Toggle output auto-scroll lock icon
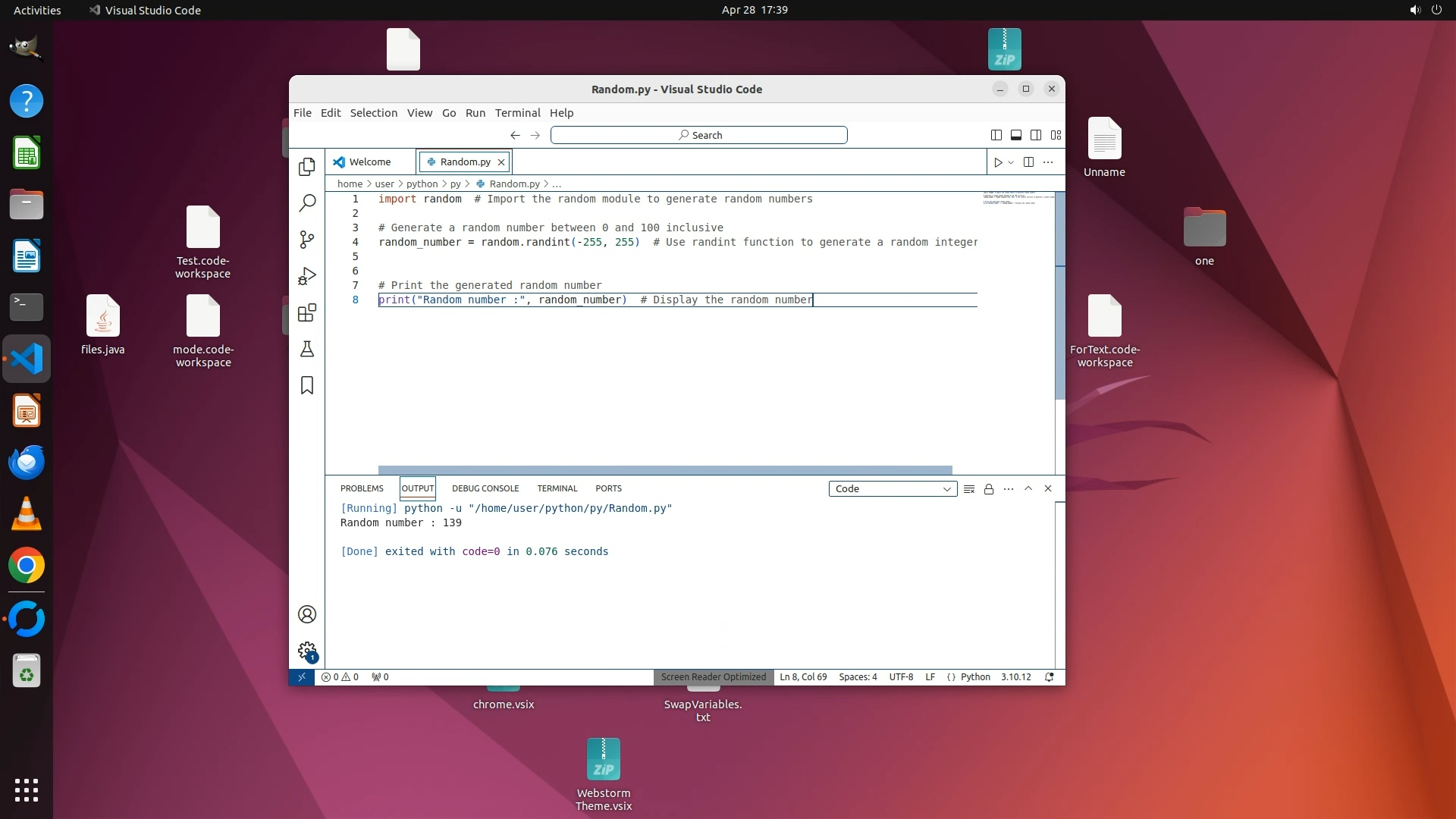The height and width of the screenshot is (819, 1456). pyautogui.click(x=988, y=489)
